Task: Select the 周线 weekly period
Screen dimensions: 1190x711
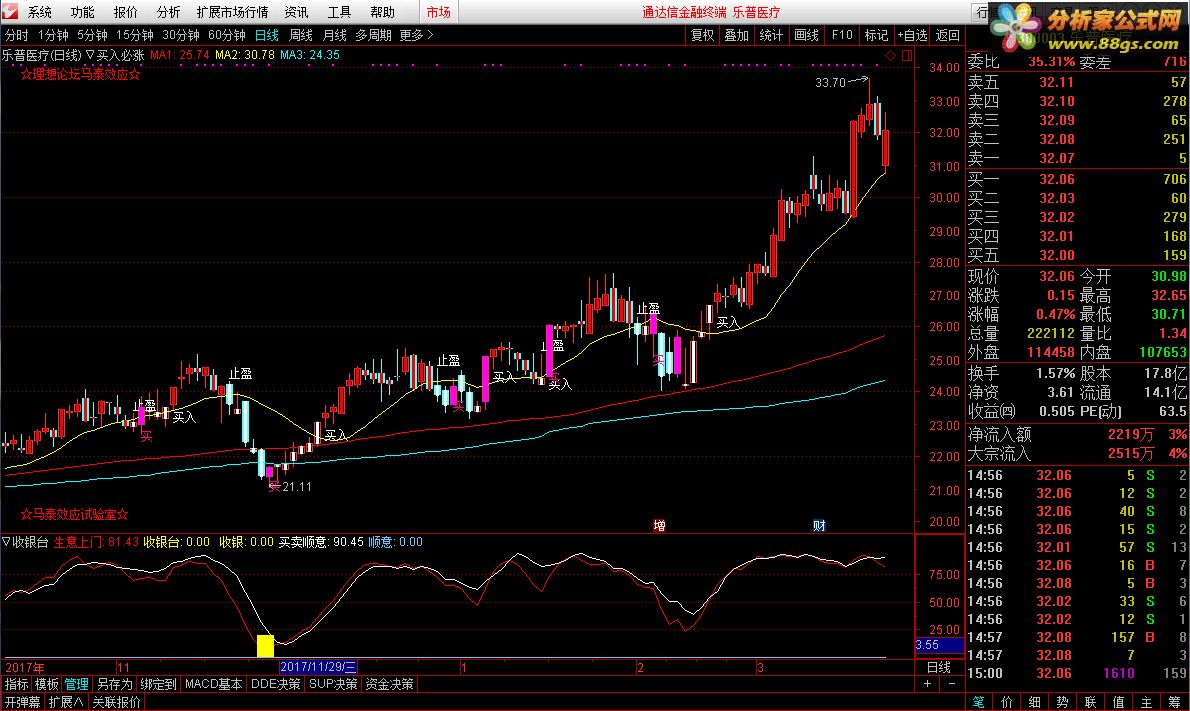Action: point(301,35)
